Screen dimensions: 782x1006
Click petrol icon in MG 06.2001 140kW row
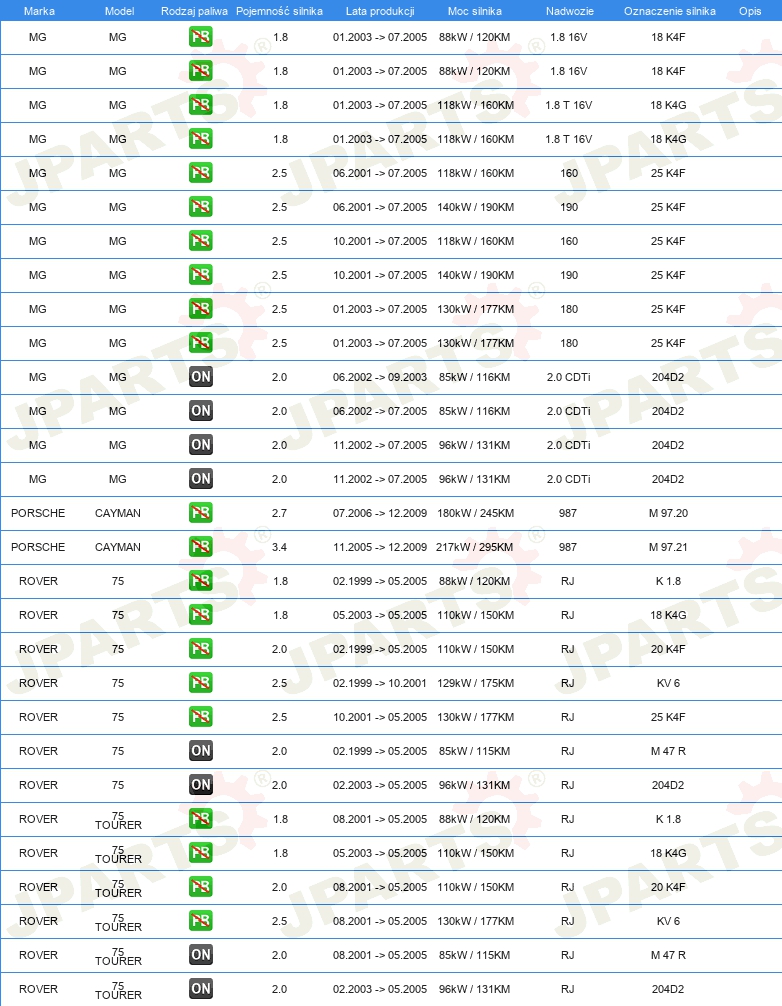(x=201, y=207)
